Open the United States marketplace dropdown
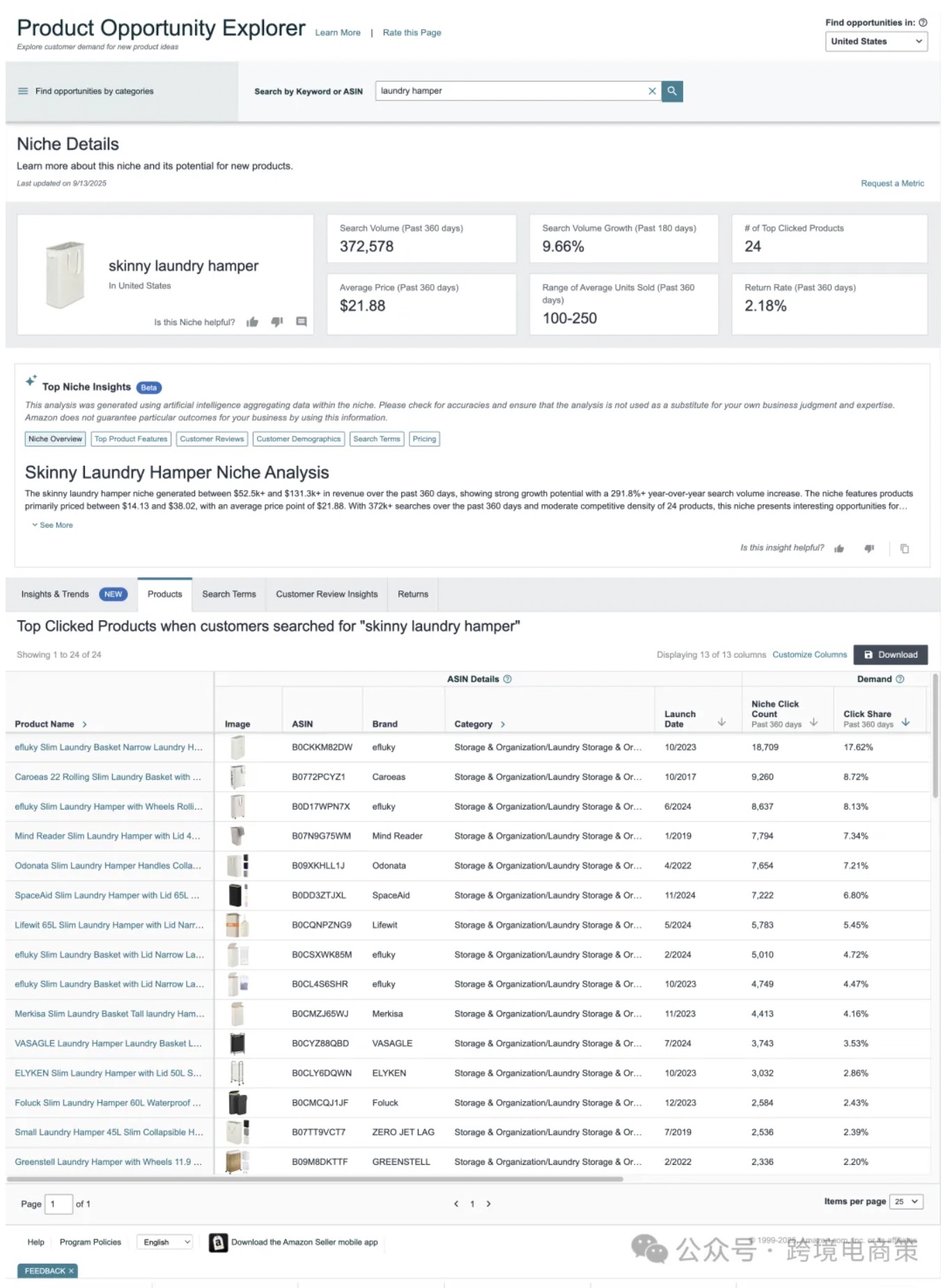The width and height of the screenshot is (941, 1288). [x=876, y=42]
